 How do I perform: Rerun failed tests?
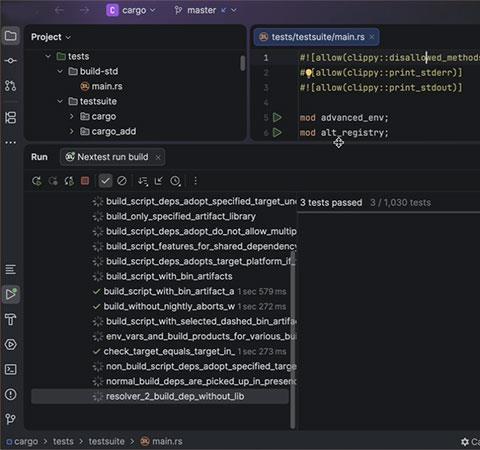click(53, 181)
